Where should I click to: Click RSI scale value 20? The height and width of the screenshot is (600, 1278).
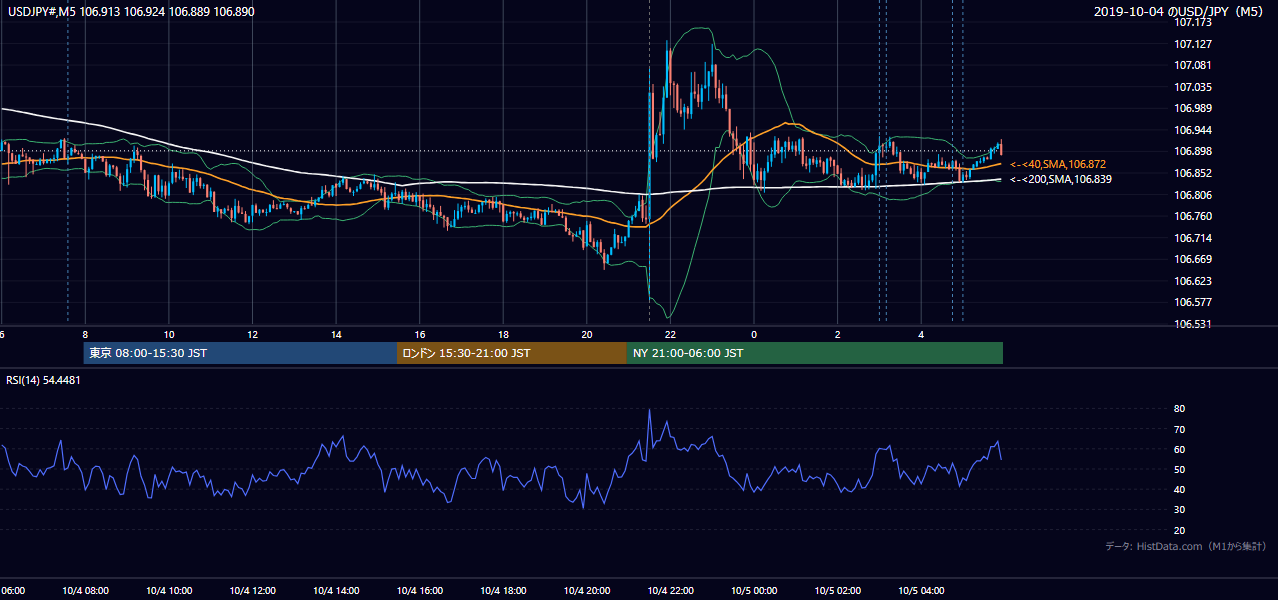click(x=1180, y=530)
